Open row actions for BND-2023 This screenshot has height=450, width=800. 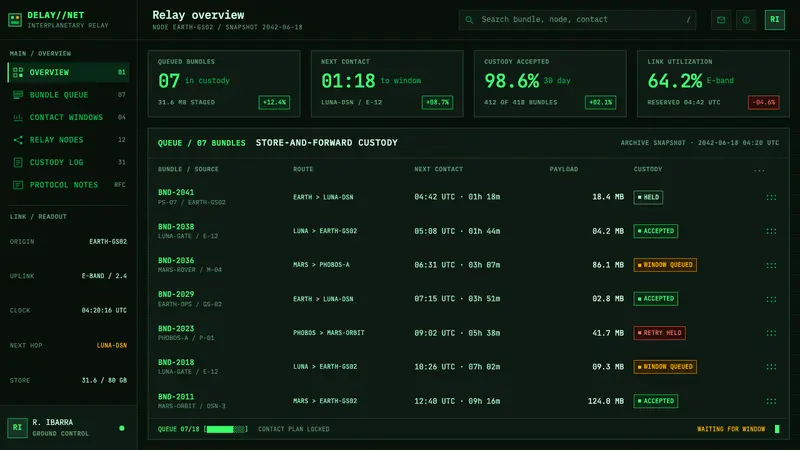pos(771,333)
